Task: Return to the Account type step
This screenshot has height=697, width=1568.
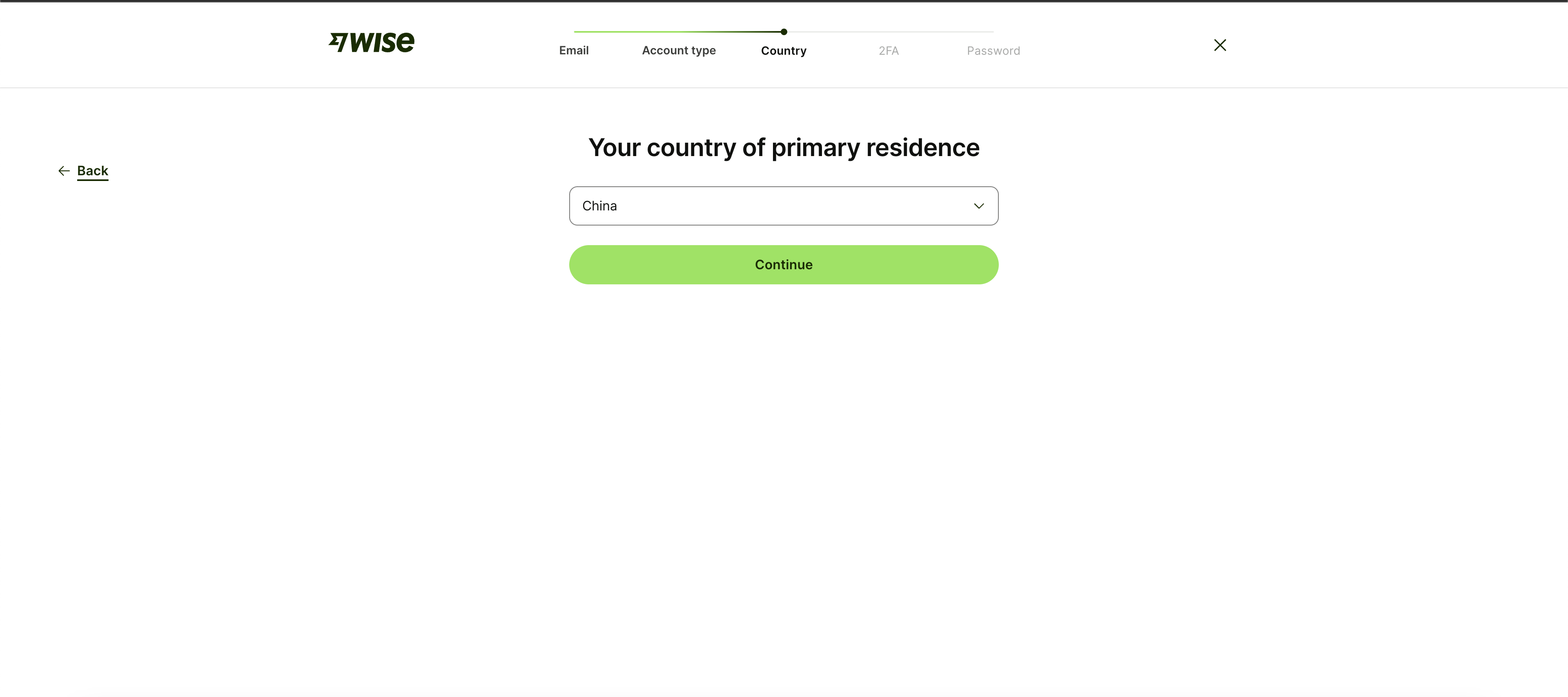Action: (x=679, y=51)
